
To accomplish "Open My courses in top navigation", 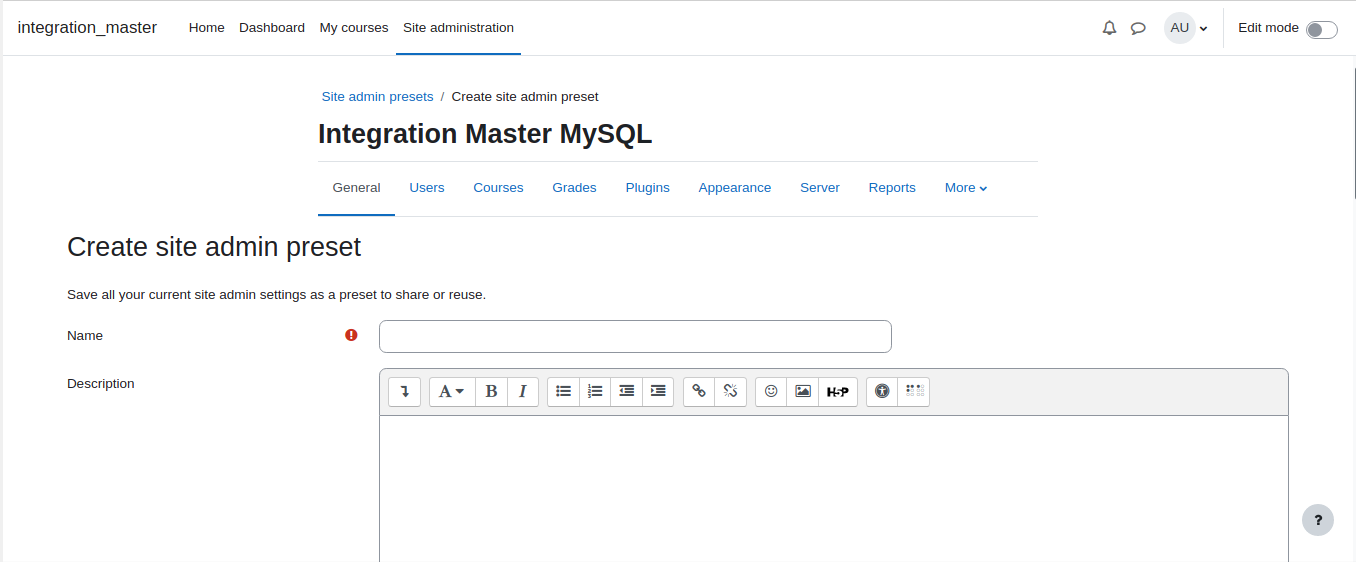I will (354, 28).
